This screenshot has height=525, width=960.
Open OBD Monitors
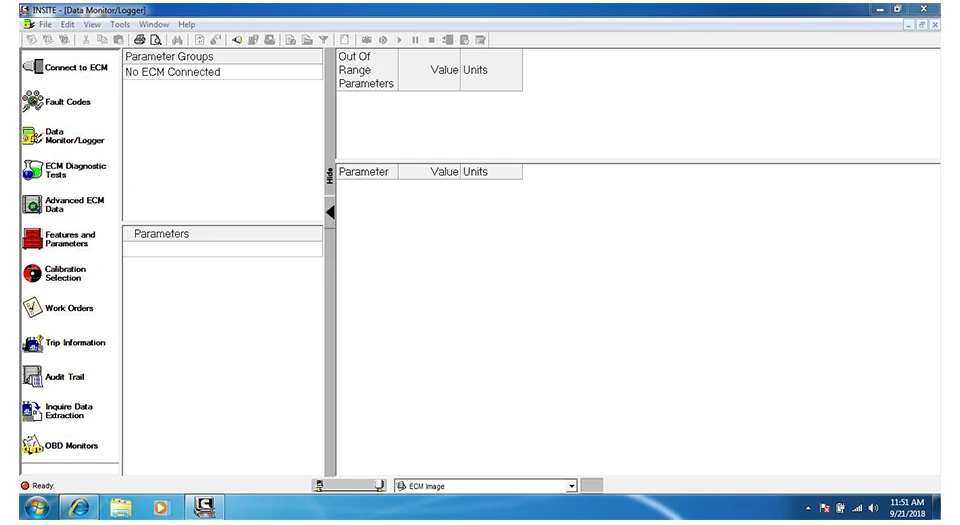click(61, 445)
